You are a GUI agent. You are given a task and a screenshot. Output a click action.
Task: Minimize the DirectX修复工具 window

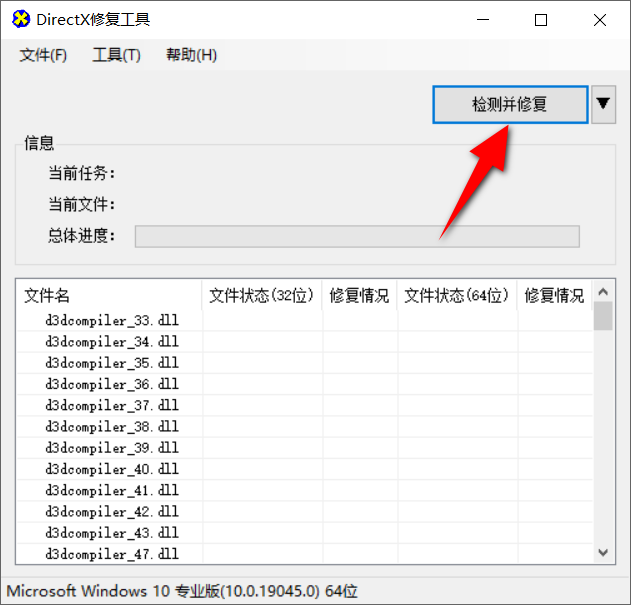(x=483, y=20)
